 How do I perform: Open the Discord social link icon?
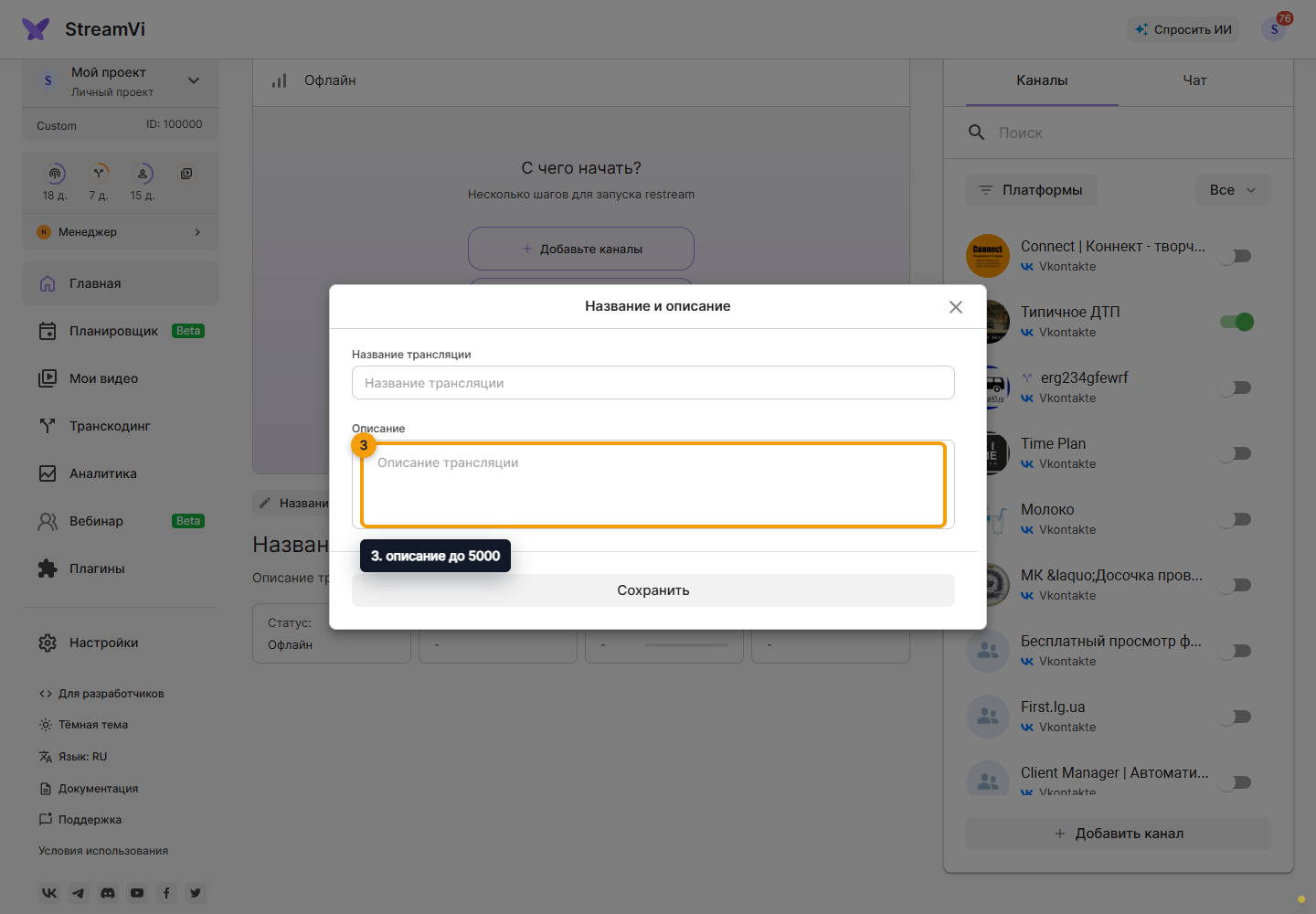tap(108, 893)
